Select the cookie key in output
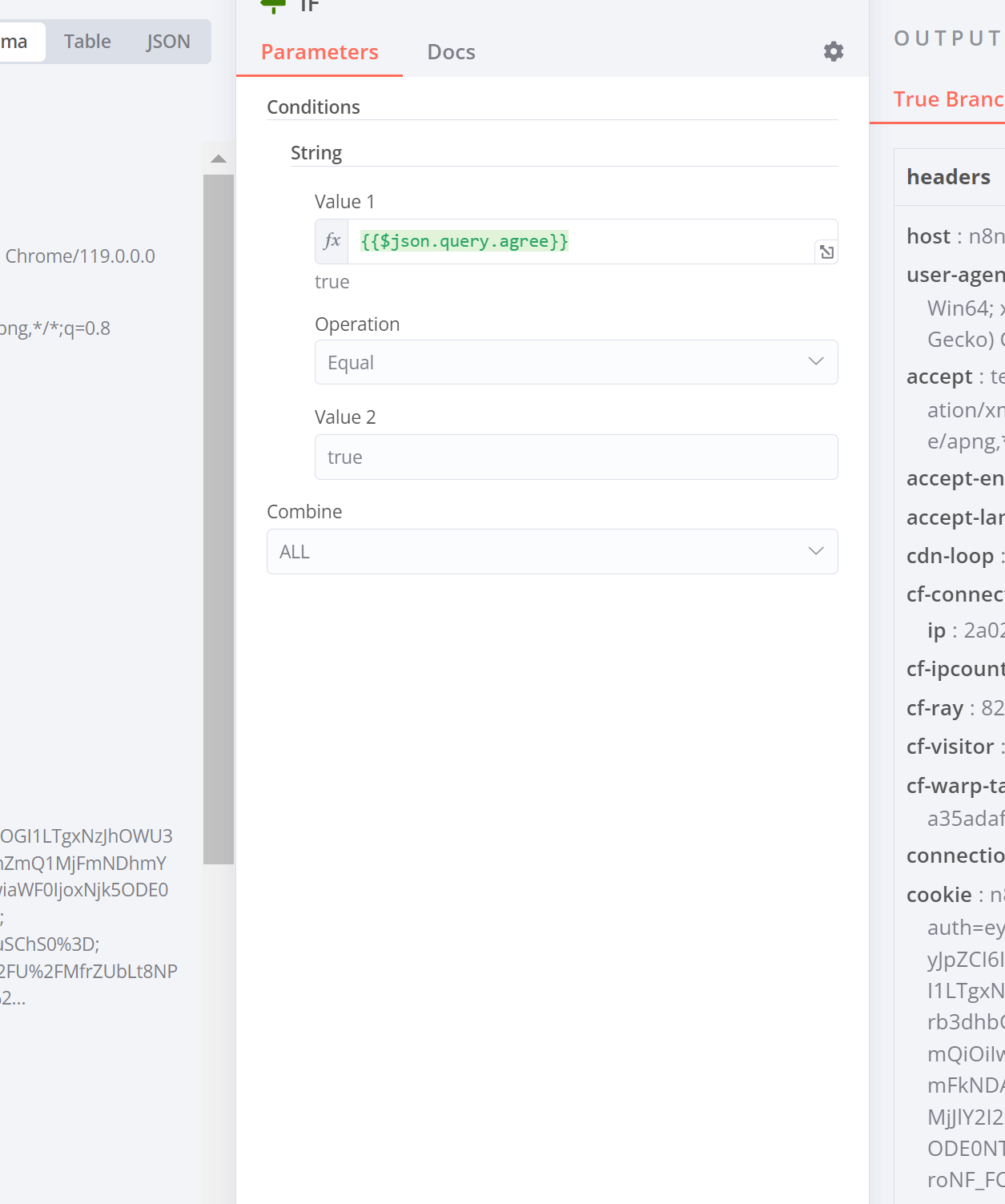This screenshot has height=1204, width=1005. pyautogui.click(x=939, y=895)
